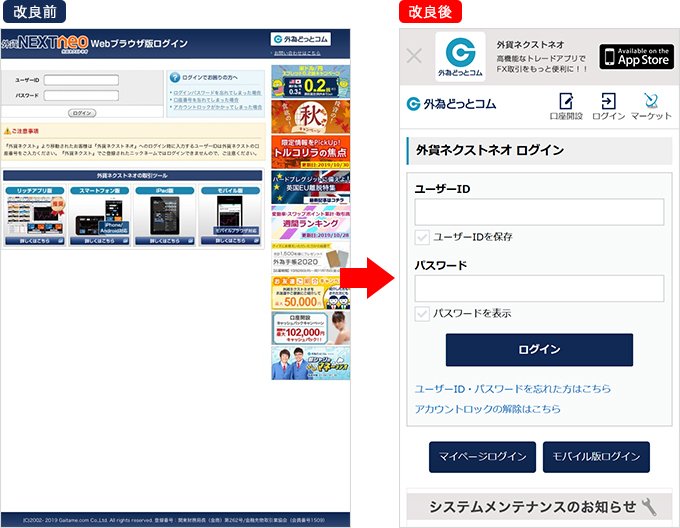Click the 外為どっとコム logo in mobile header
Screen dimensions: 680x528
(452, 104)
